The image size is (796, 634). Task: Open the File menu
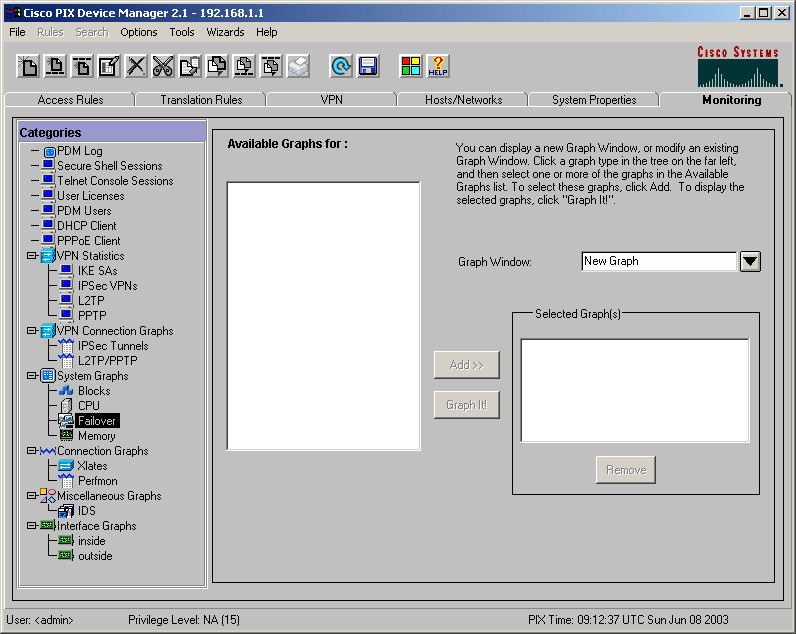(x=17, y=32)
